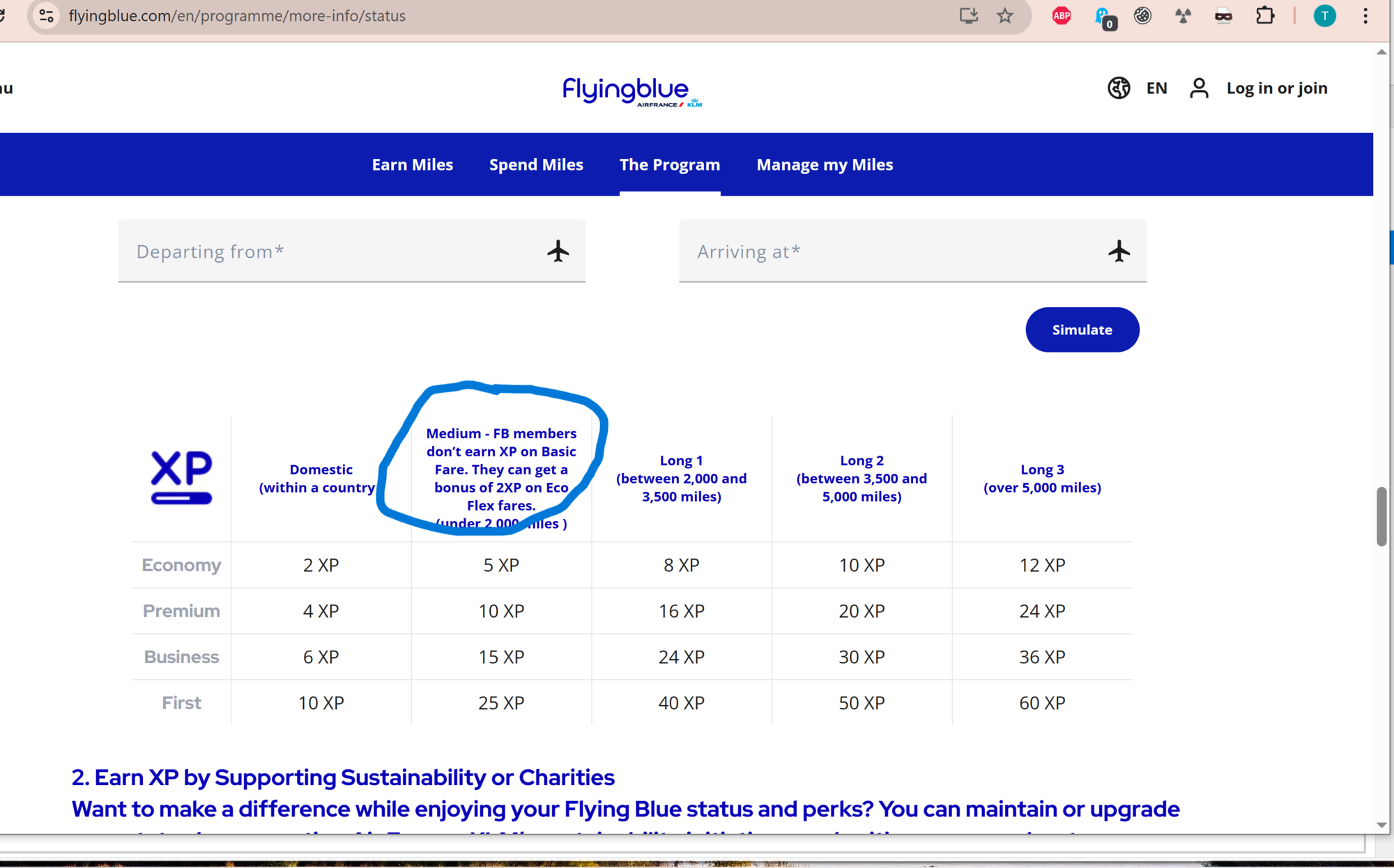Open the browser extensions puzzle icon
Image resolution: width=1394 pixels, height=868 pixels.
coord(1264,15)
